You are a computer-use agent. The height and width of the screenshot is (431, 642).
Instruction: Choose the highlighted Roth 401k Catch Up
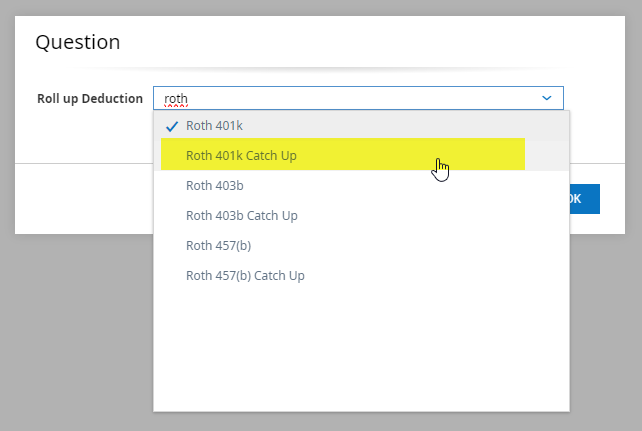pyautogui.click(x=241, y=156)
